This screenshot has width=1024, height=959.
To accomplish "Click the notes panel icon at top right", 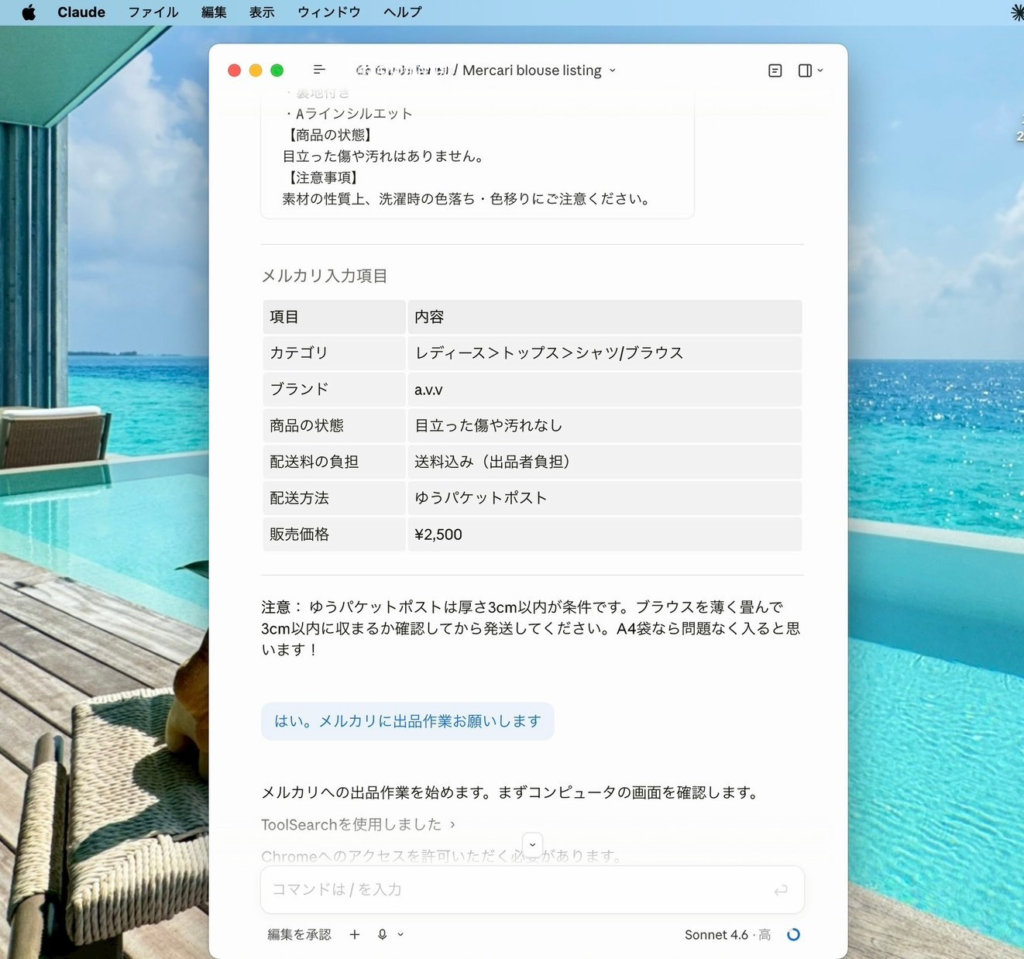I will point(775,71).
